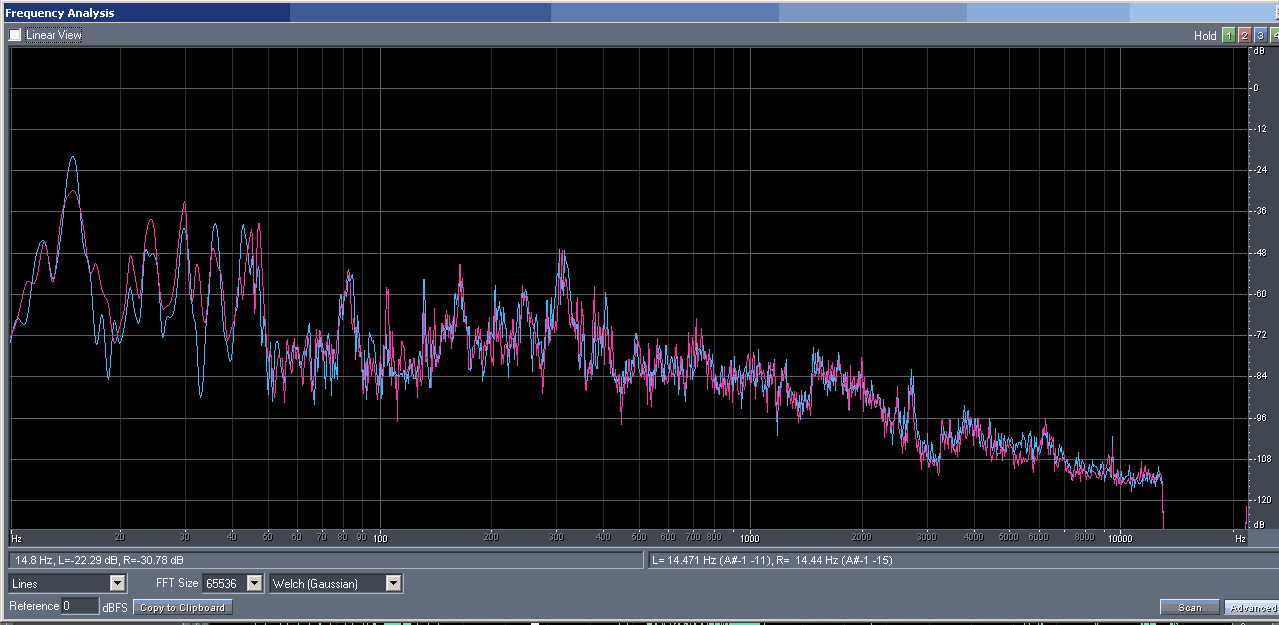The image size is (1279, 625).
Task: Click the Scan button
Action: pos(1189,607)
